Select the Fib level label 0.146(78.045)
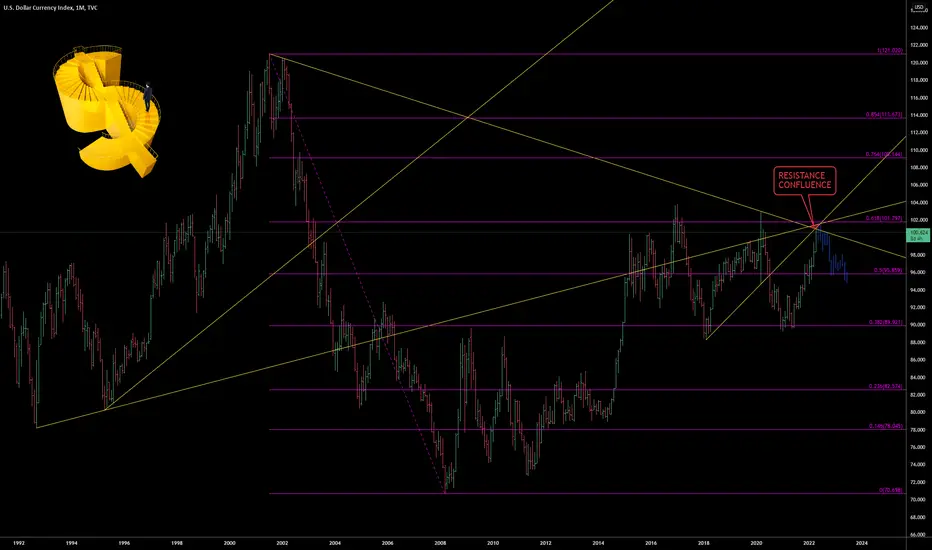 pos(886,426)
